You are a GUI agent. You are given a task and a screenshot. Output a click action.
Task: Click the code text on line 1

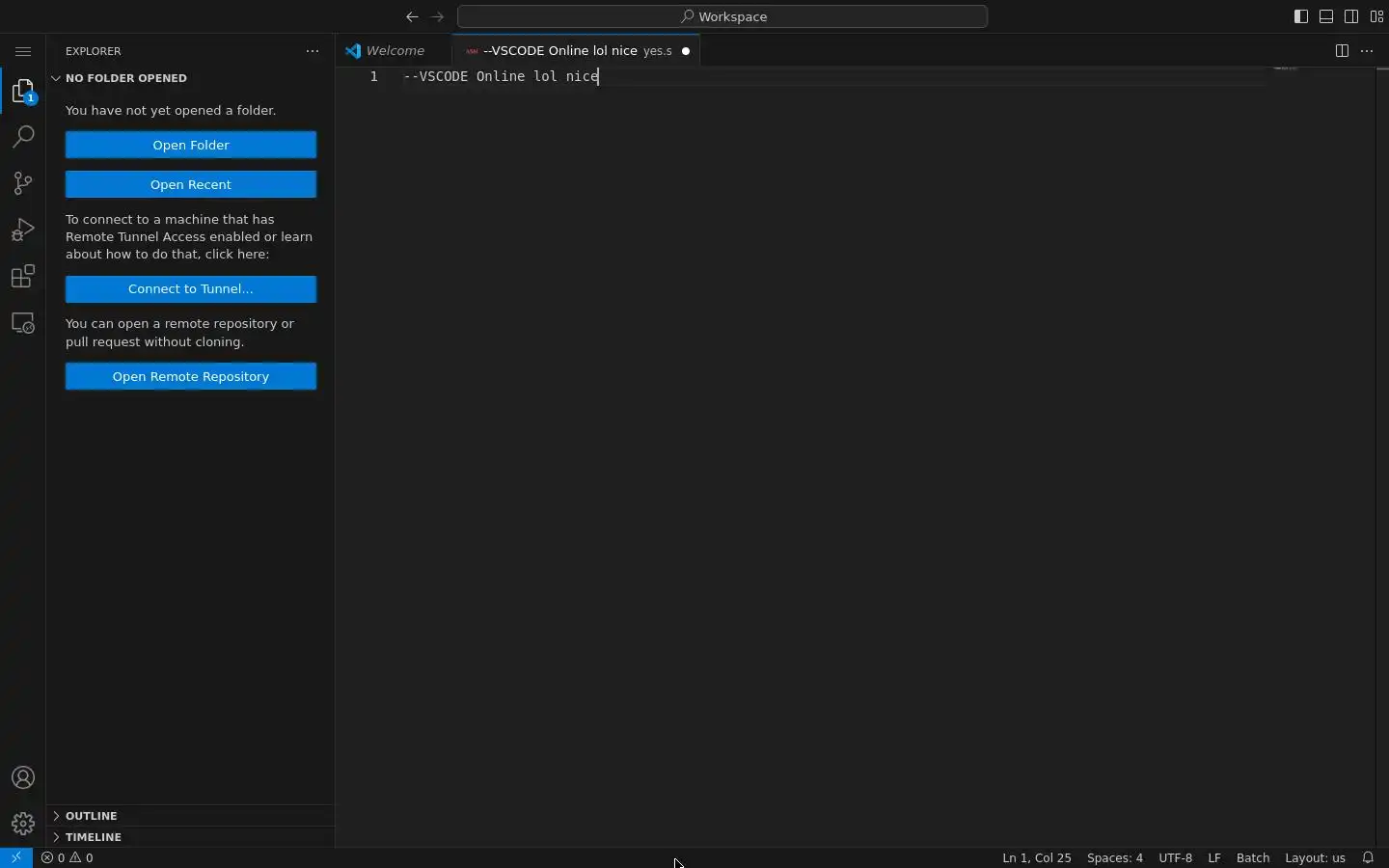click(502, 76)
